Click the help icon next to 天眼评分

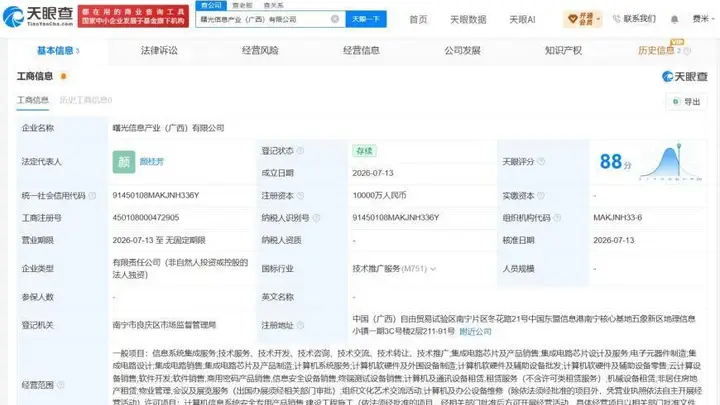tap(541, 161)
